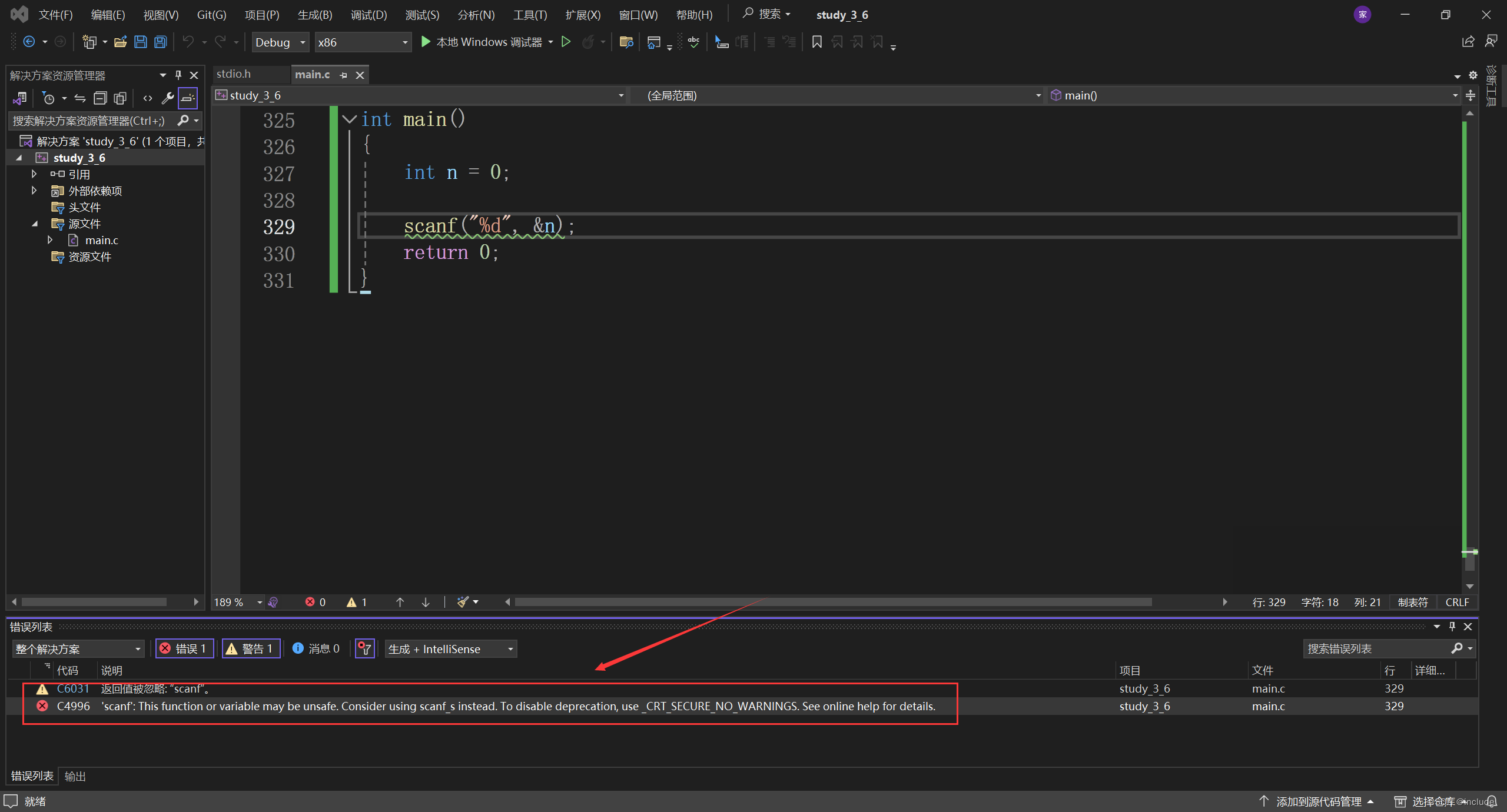Click the Redo toolbar icon
The image size is (1507, 812).
coord(220,42)
